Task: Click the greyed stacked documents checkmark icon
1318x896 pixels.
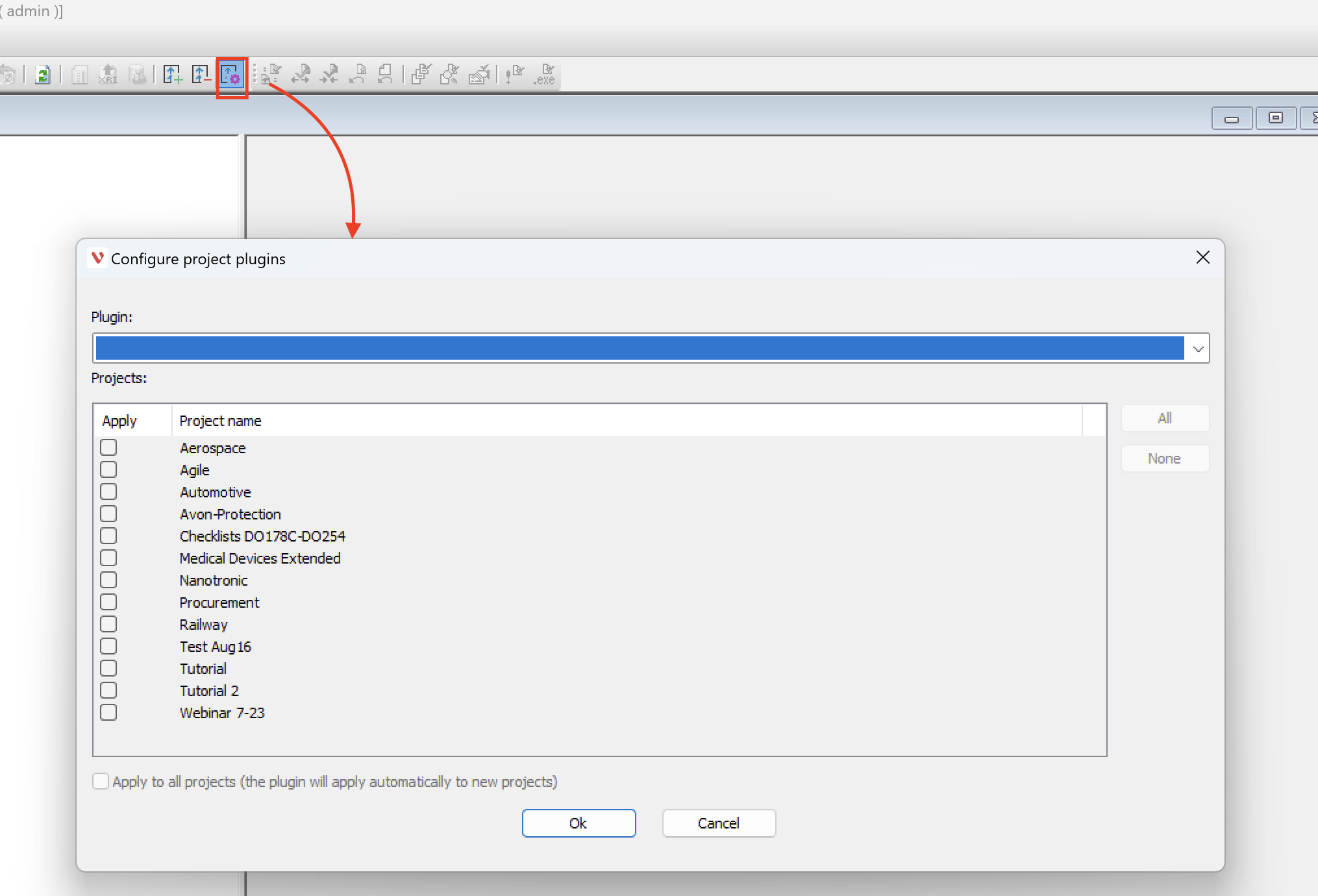Action: pos(421,75)
